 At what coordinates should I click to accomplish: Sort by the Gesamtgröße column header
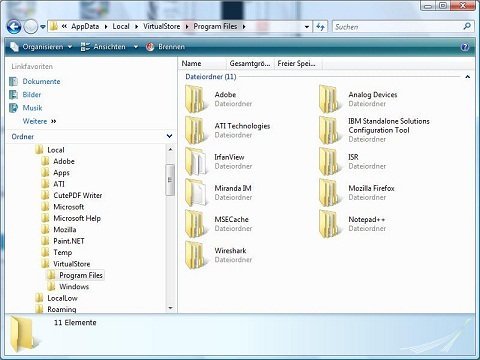coord(250,63)
